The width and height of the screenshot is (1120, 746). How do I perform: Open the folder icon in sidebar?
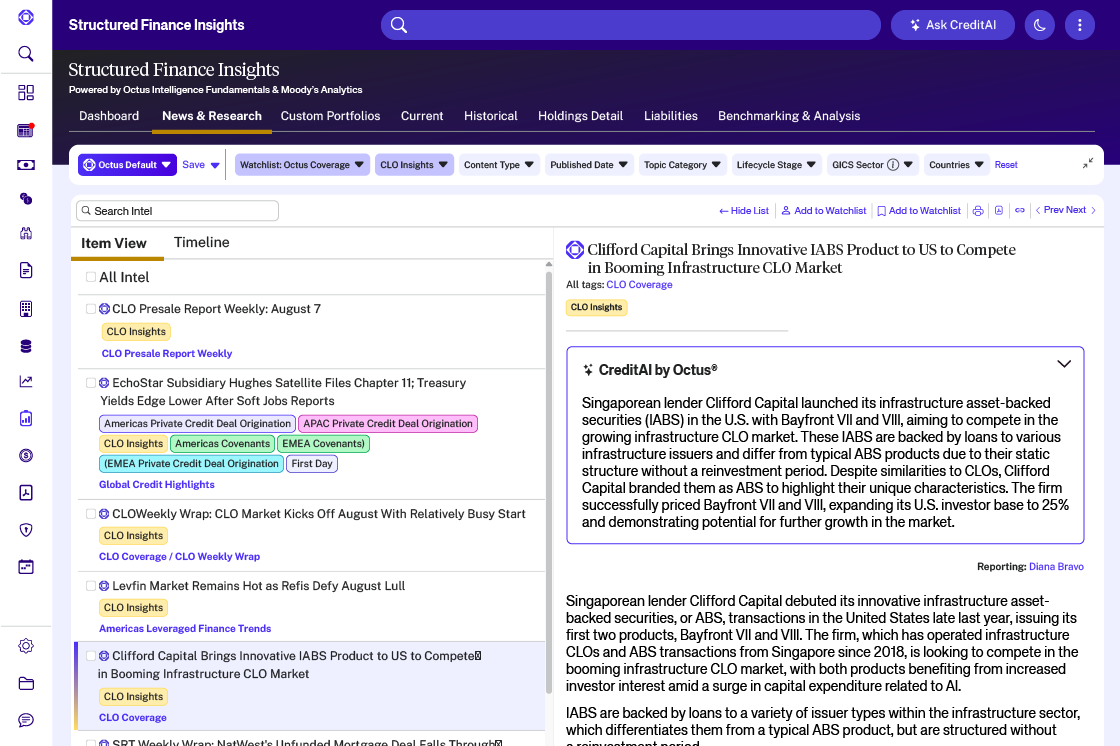pyautogui.click(x=26, y=684)
